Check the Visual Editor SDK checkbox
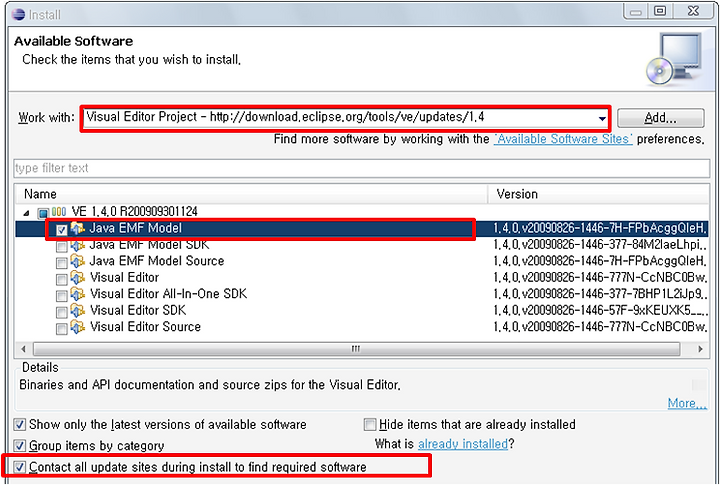The image size is (720, 485). (62, 312)
